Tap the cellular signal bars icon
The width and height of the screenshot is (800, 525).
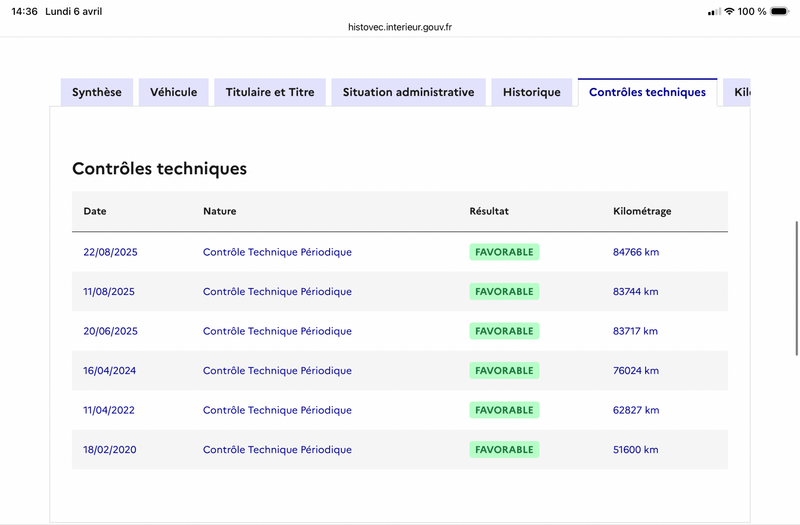tap(713, 11)
